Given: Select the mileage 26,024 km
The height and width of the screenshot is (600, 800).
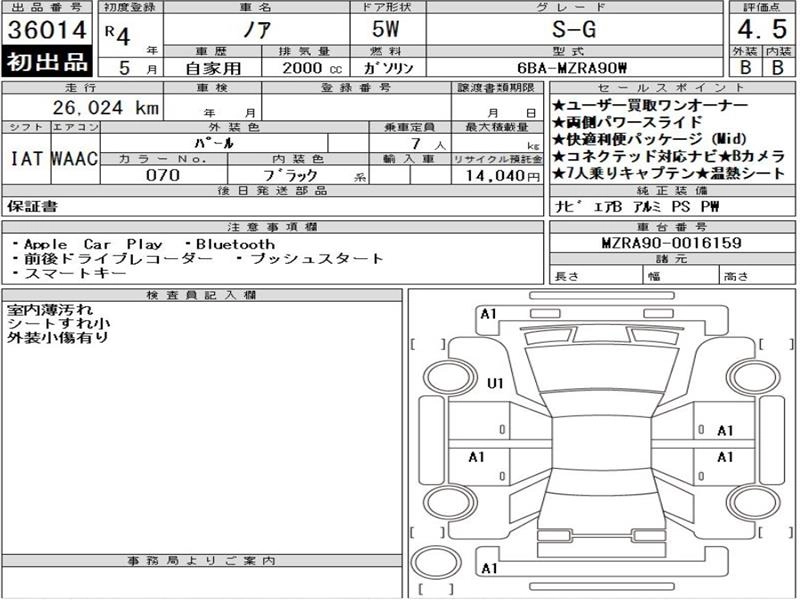Looking at the screenshot, I should click(x=106, y=108).
